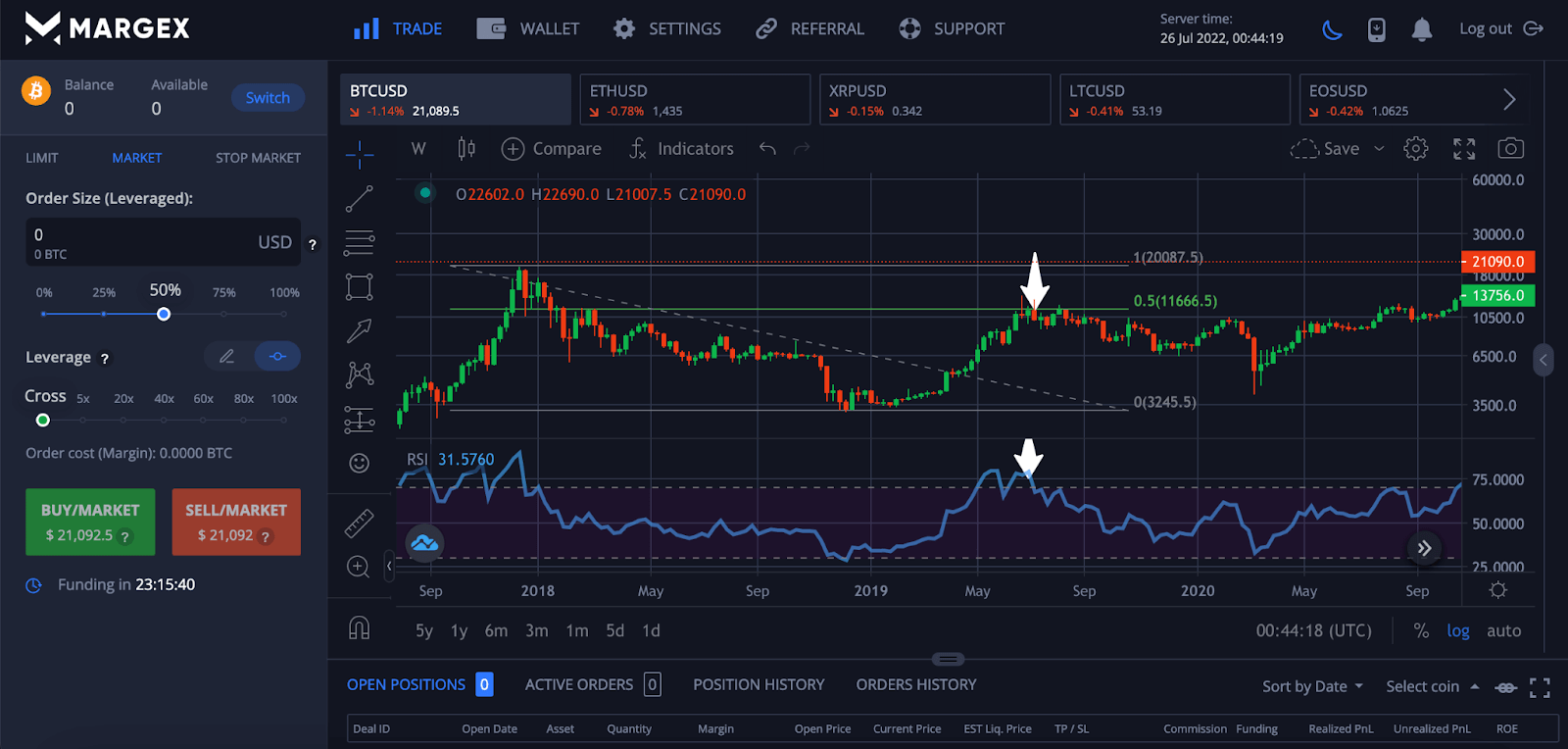Viewport: 1568px width, 749px height.
Task: Click the SELL/MARKET button
Action: pos(236,522)
